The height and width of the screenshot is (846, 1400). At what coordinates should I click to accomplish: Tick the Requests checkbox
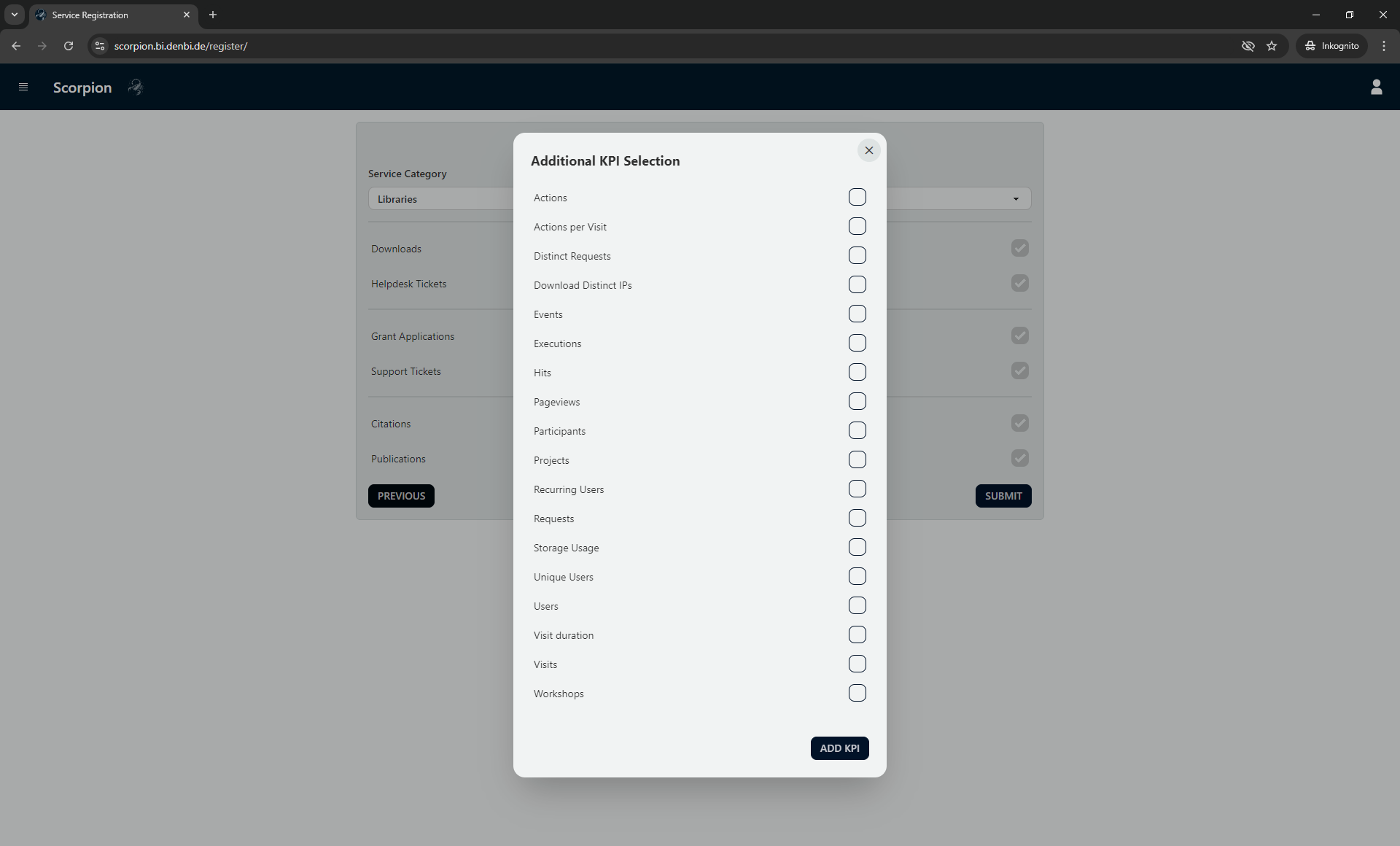pyautogui.click(x=857, y=518)
